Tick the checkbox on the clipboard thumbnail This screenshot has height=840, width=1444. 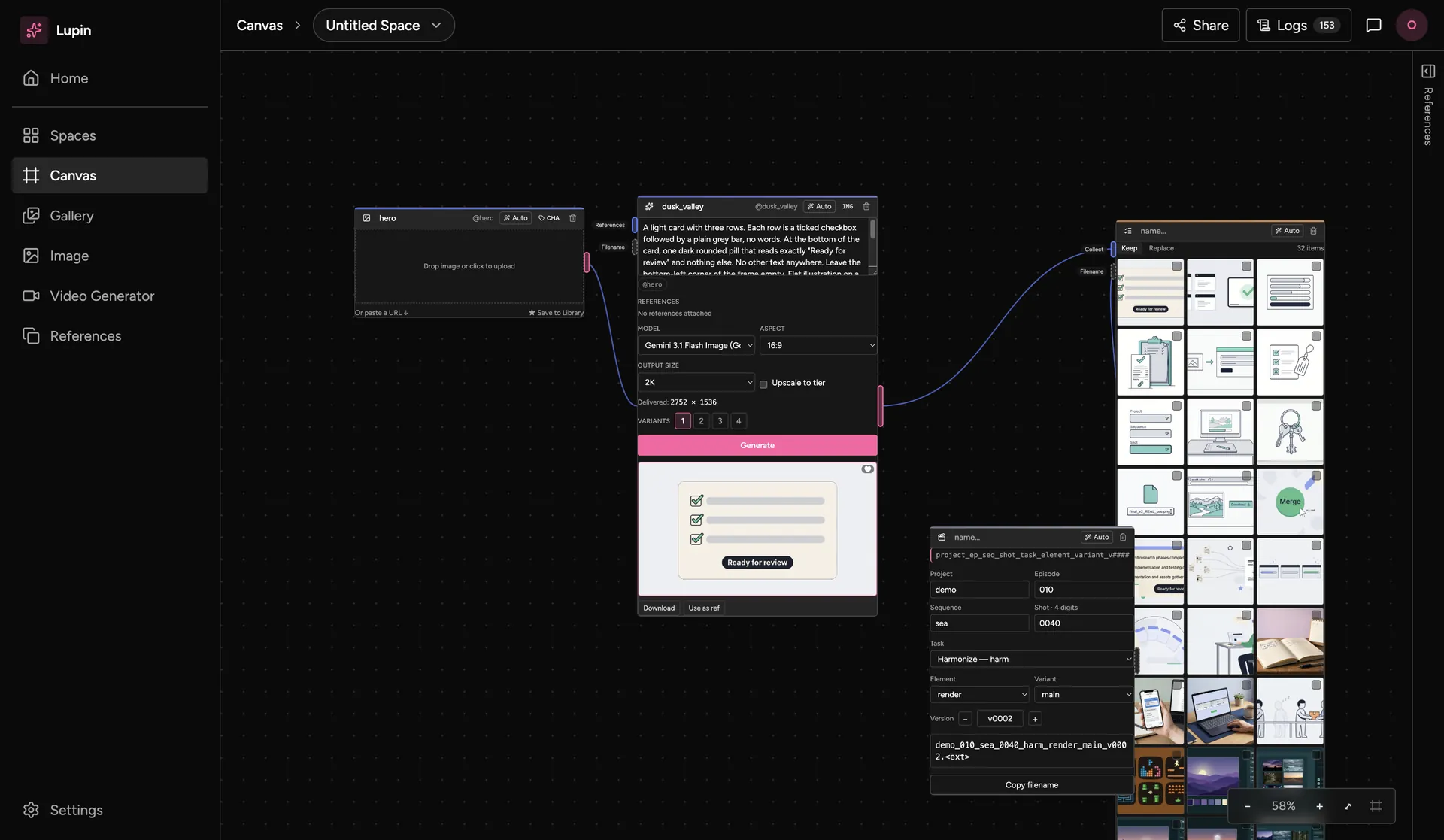[1177, 336]
